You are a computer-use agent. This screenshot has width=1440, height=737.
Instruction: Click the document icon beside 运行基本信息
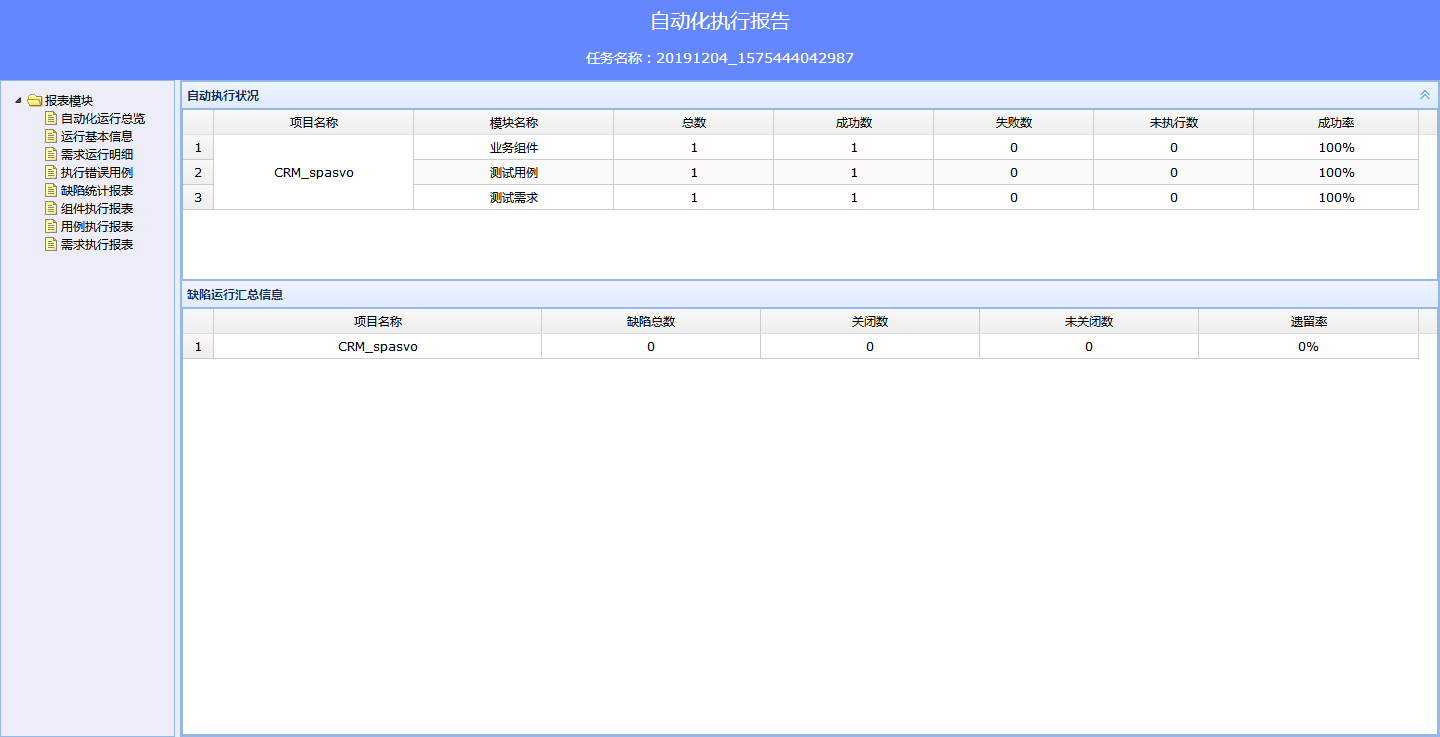coord(51,136)
